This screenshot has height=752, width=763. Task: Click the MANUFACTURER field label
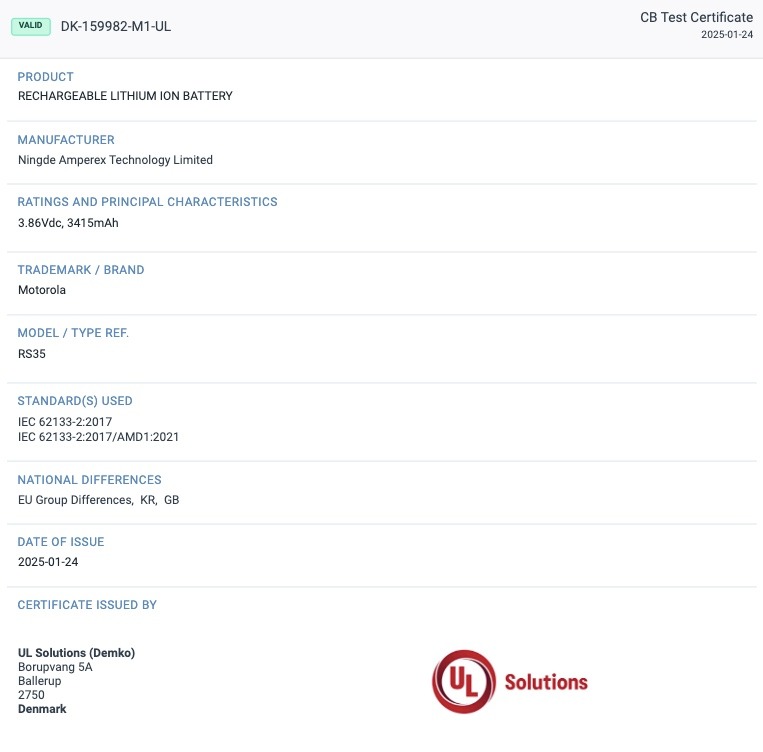pos(66,140)
